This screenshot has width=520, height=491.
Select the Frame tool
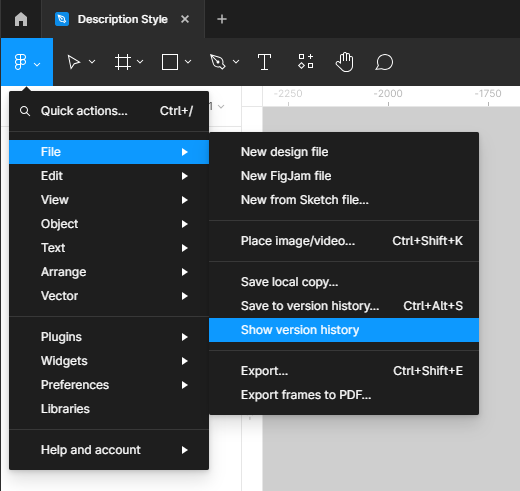(122, 62)
